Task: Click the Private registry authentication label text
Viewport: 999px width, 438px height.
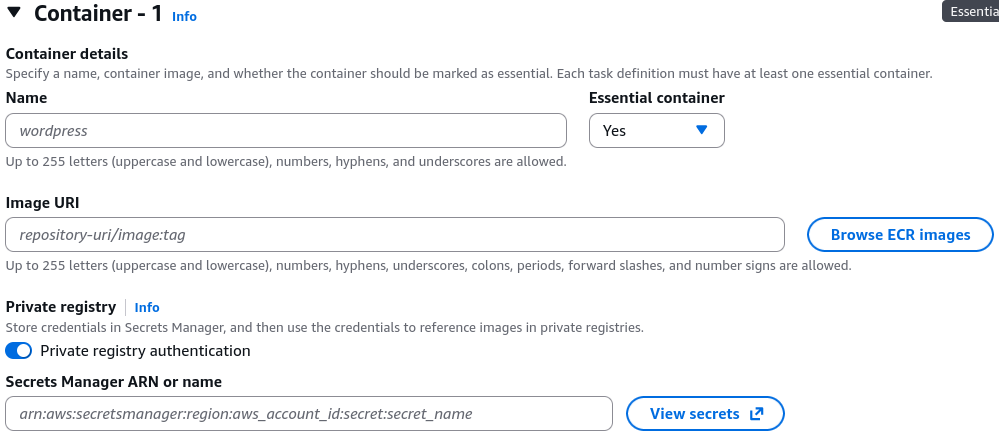Action: (145, 351)
